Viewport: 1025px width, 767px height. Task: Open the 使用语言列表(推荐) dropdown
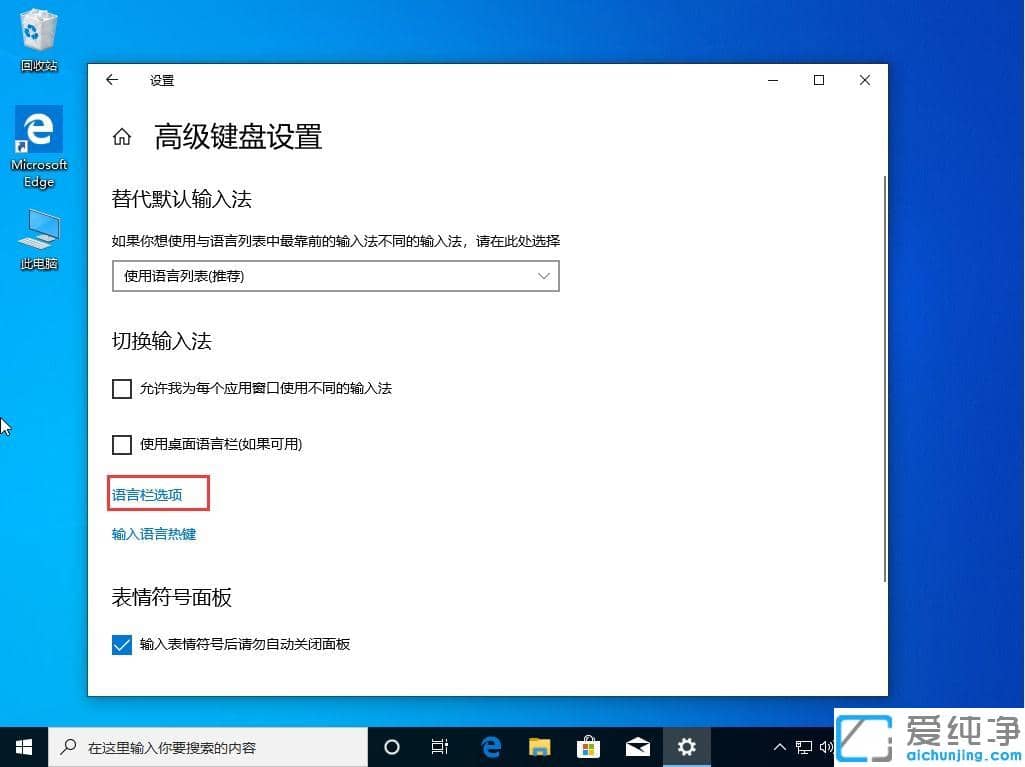point(335,276)
